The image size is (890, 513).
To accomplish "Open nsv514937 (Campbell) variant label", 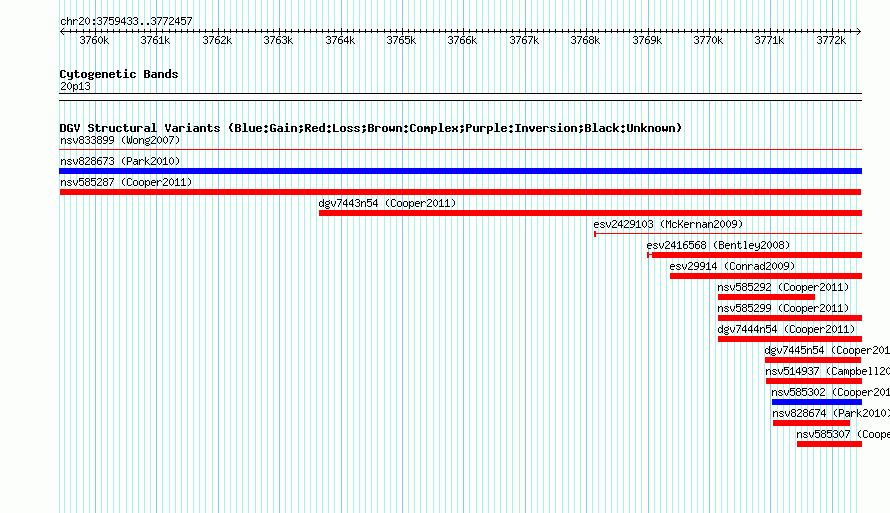I will coord(828,371).
